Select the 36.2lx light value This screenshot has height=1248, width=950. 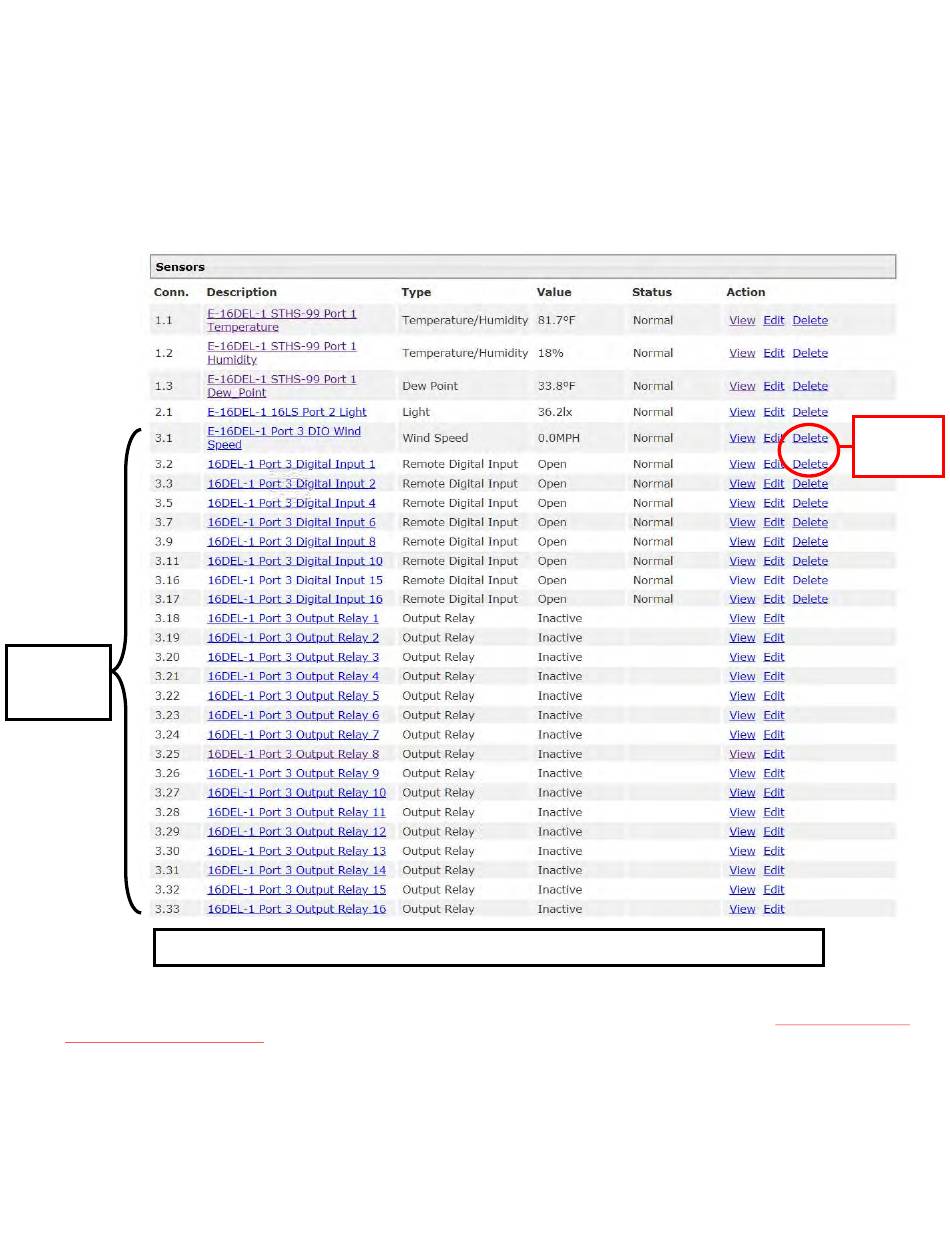pos(555,412)
